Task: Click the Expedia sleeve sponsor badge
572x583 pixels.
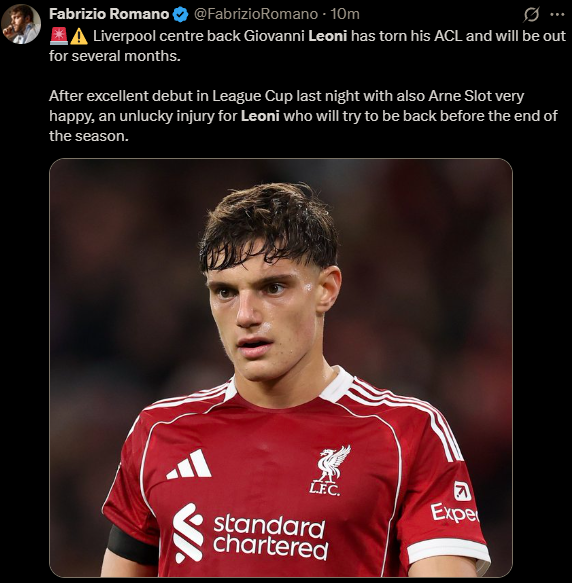Action: click(457, 503)
